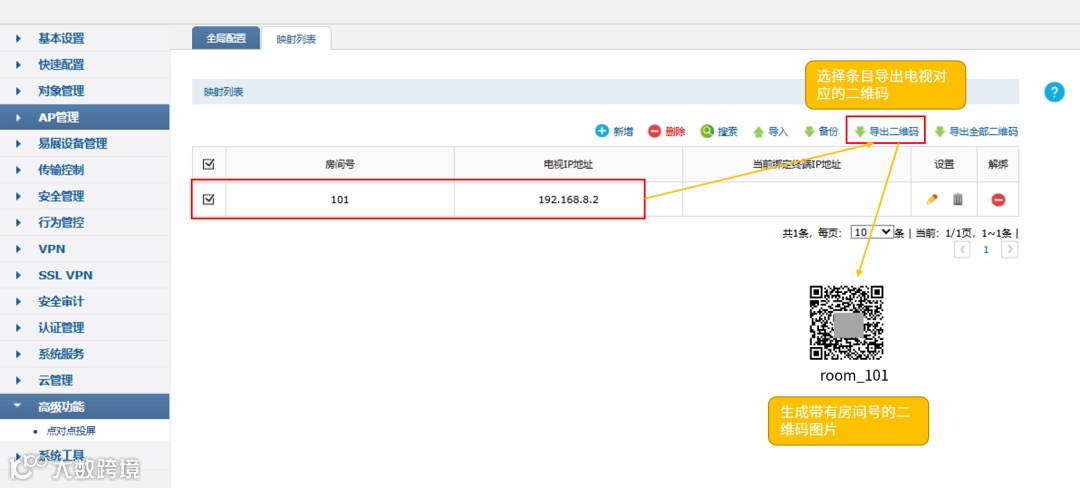
Task: Expand 安全审计 menu
Action: pos(85,301)
